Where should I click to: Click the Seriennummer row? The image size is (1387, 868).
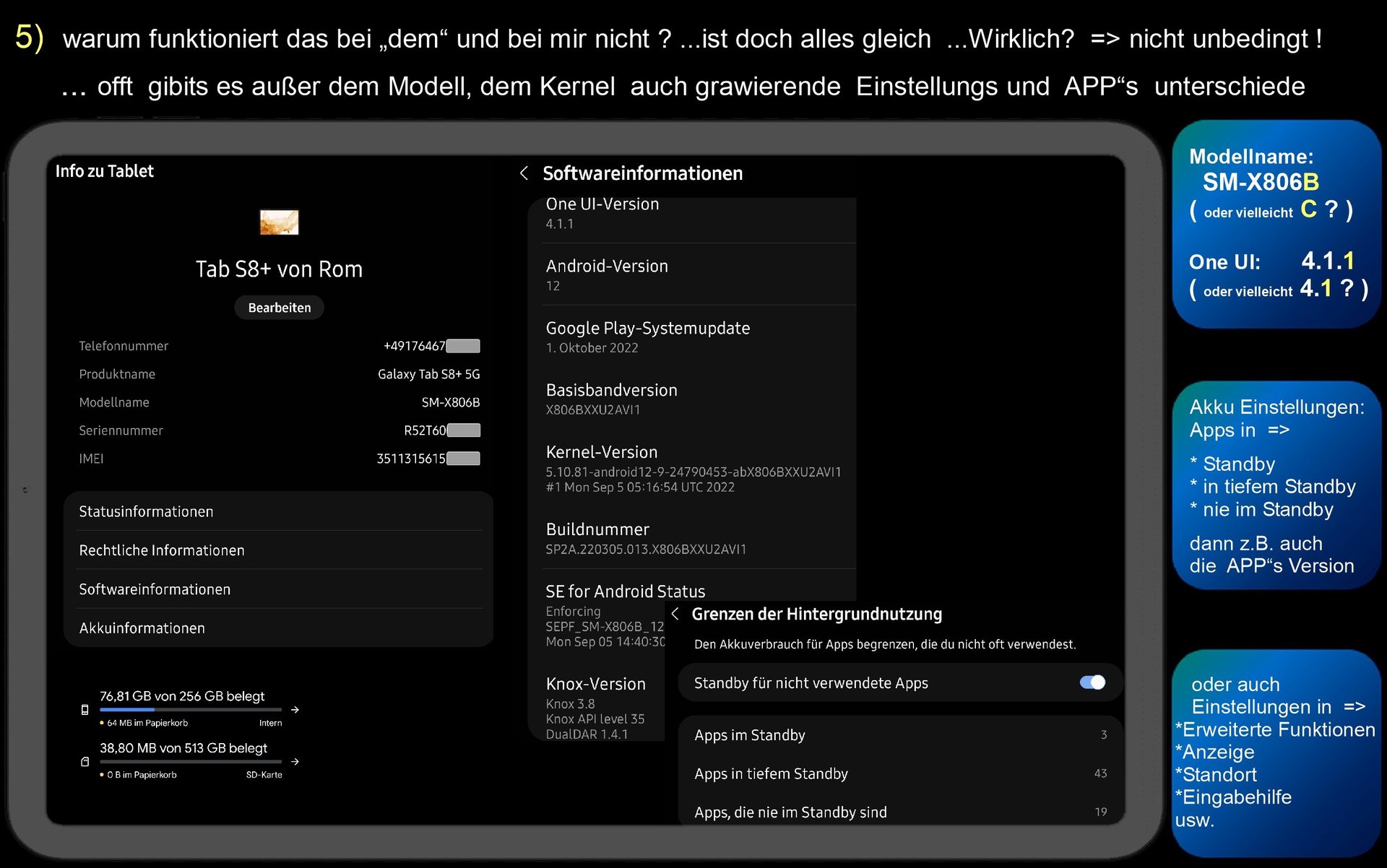click(279, 430)
